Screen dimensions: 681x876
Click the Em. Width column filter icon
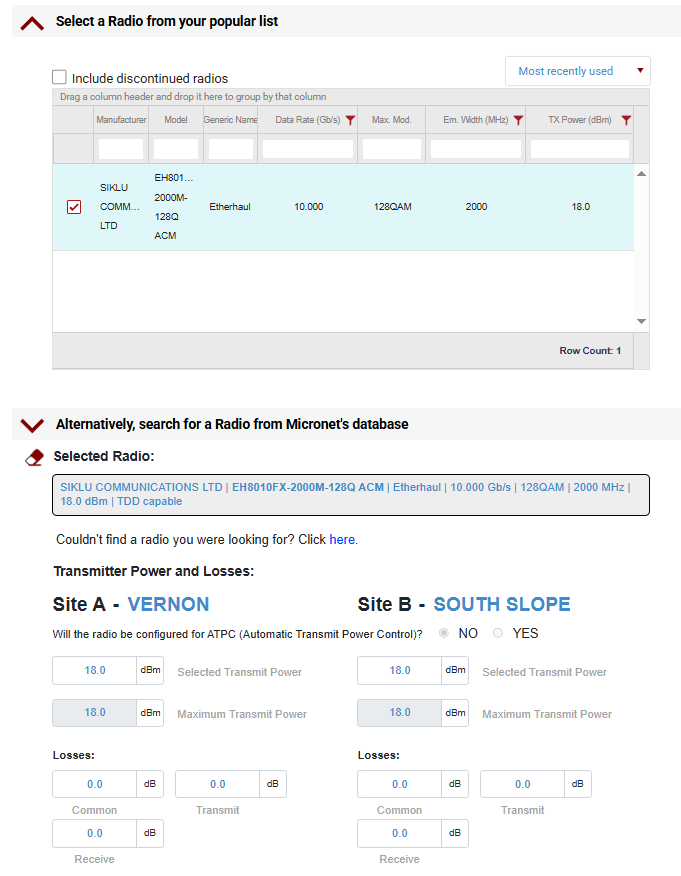click(x=517, y=120)
